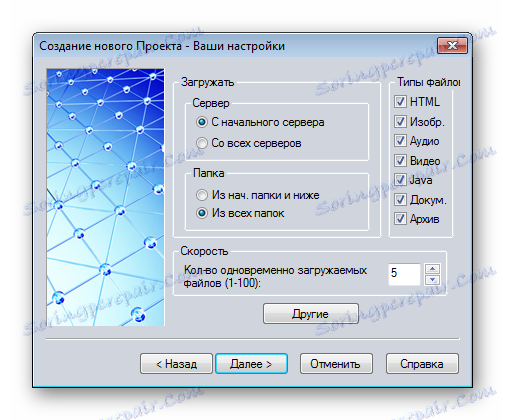The image size is (505, 420).
Task: Proceed with the "Далее >" button
Action: point(251,364)
